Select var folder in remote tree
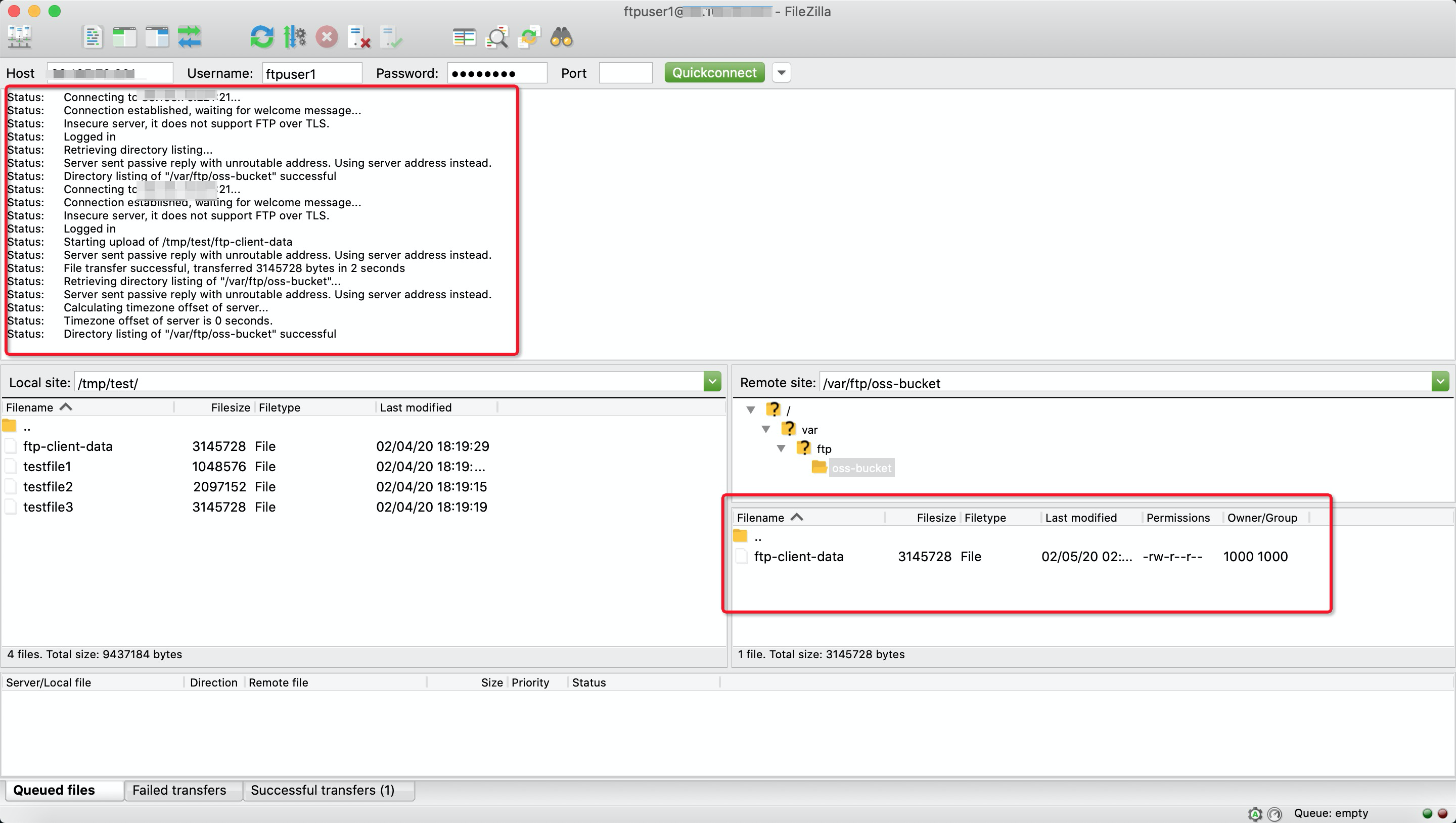Viewport: 1456px width, 823px height. click(x=809, y=430)
